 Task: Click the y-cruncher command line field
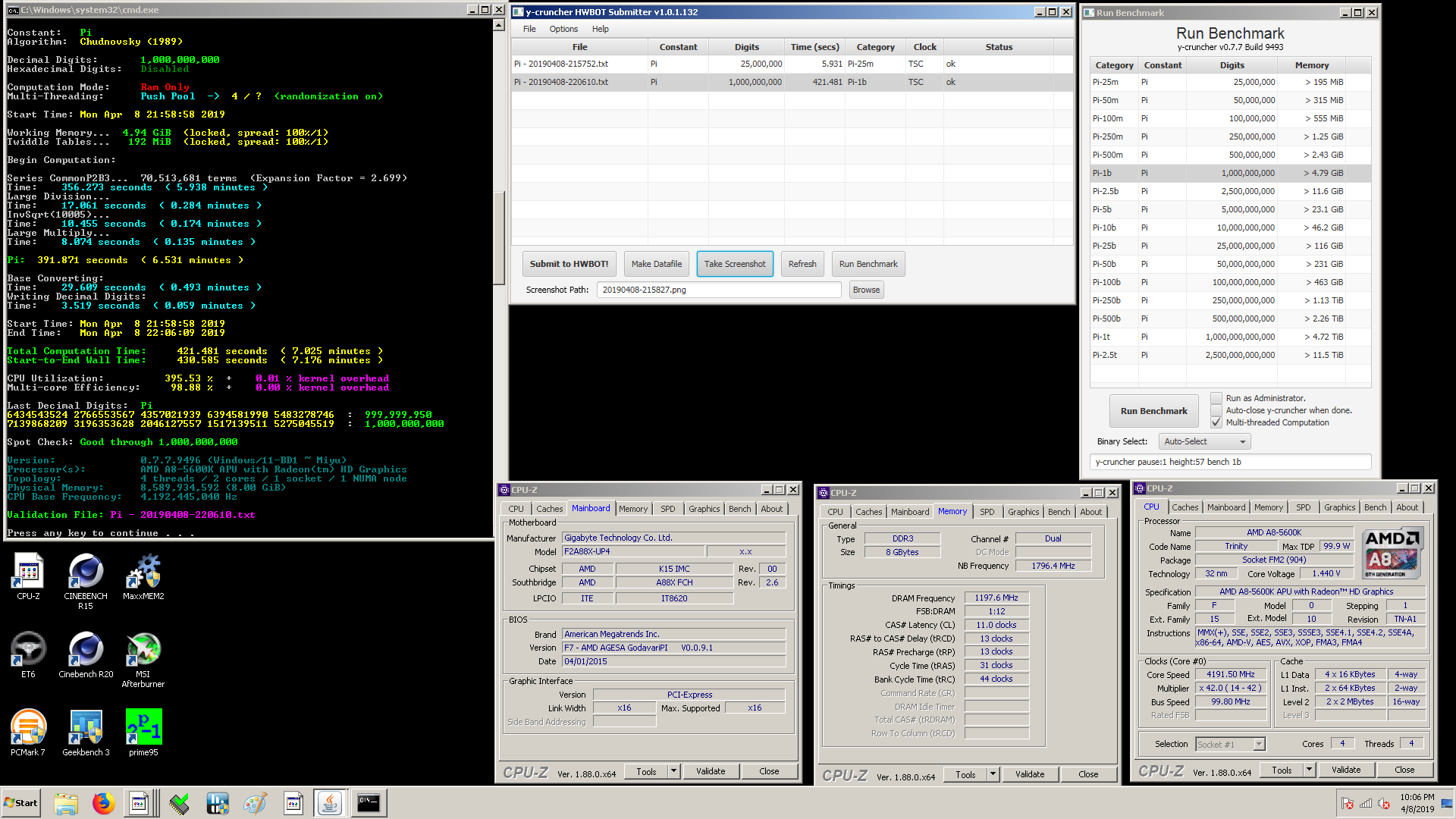point(1230,462)
